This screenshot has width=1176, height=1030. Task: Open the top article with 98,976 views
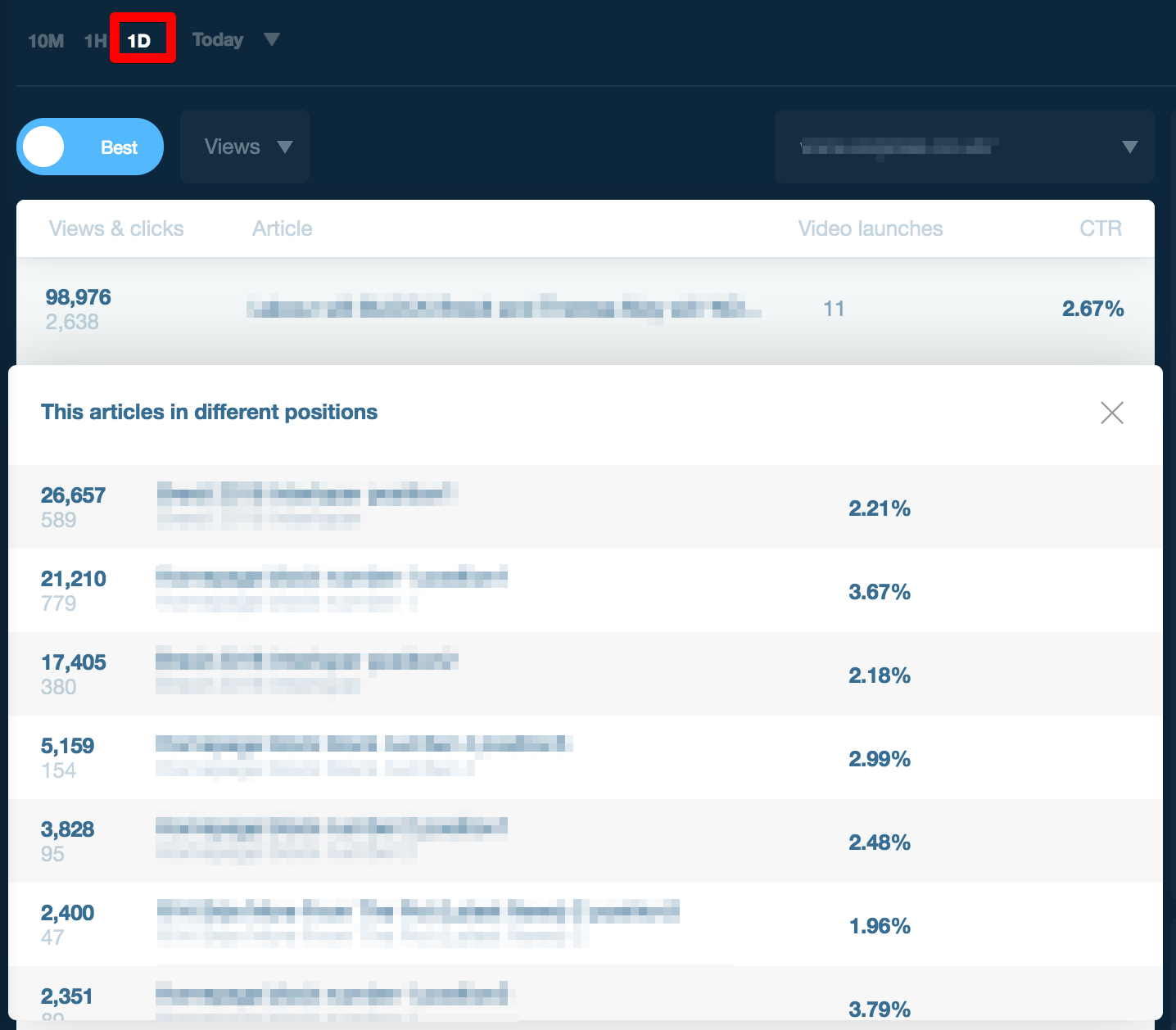[586, 309]
